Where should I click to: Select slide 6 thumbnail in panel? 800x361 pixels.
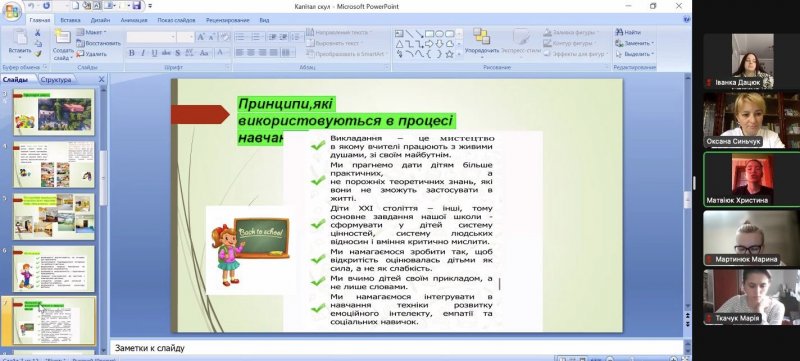point(54,269)
